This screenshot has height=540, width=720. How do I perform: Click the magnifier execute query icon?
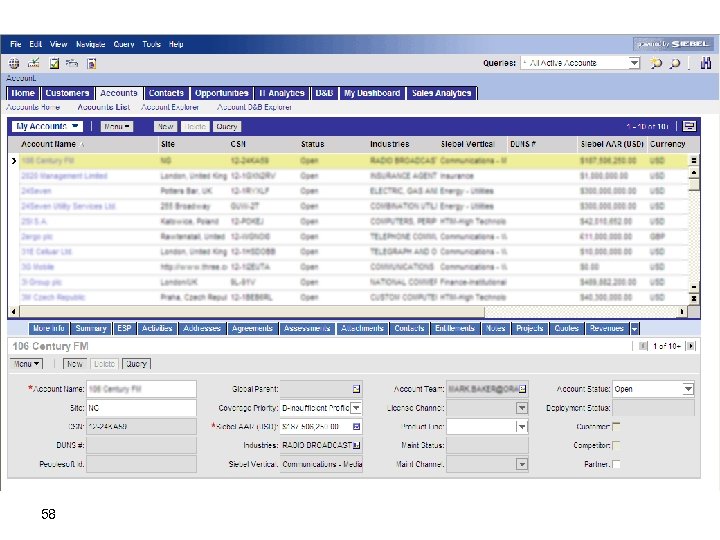[675, 63]
